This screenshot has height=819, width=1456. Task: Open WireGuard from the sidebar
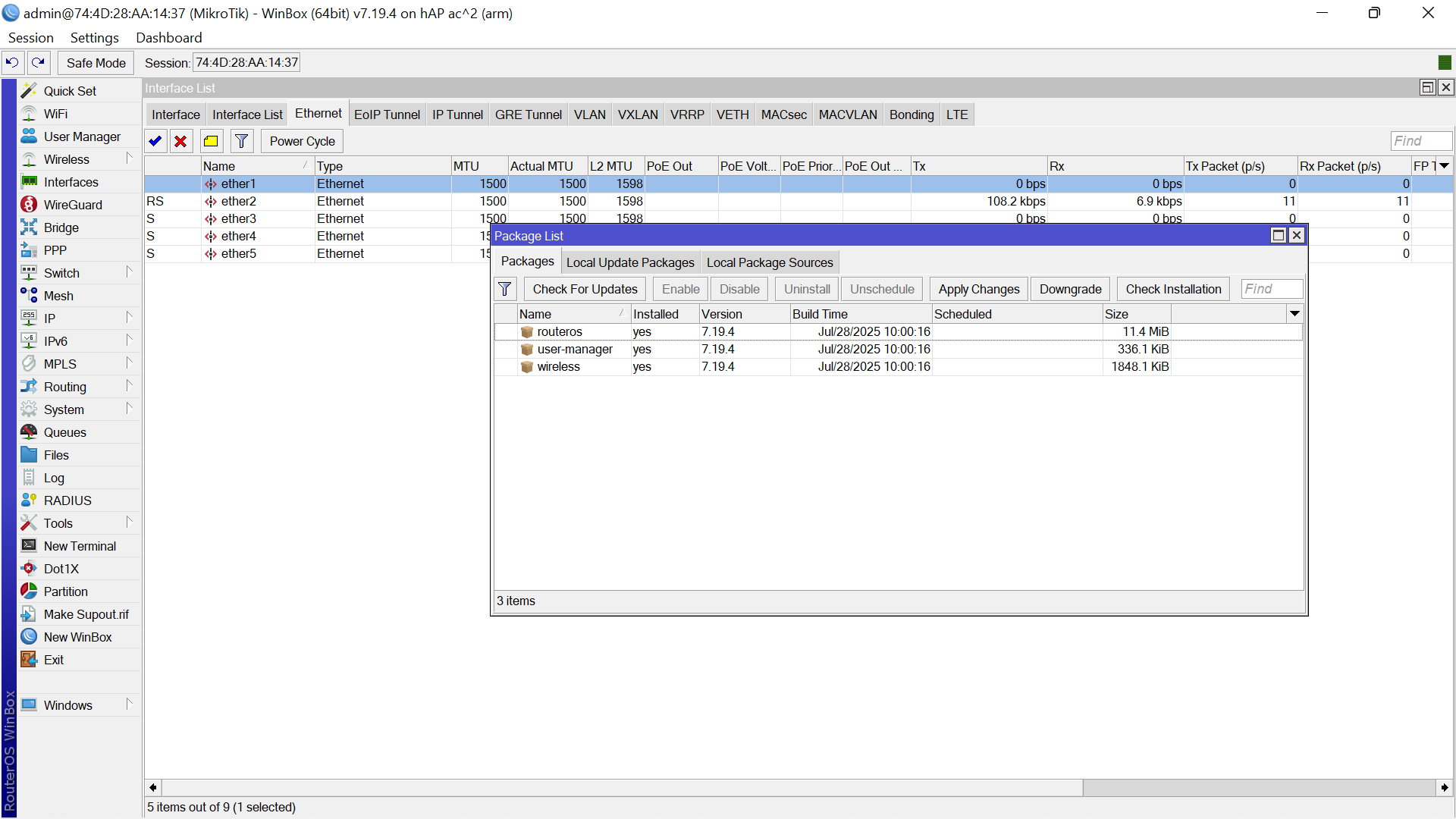(x=73, y=205)
